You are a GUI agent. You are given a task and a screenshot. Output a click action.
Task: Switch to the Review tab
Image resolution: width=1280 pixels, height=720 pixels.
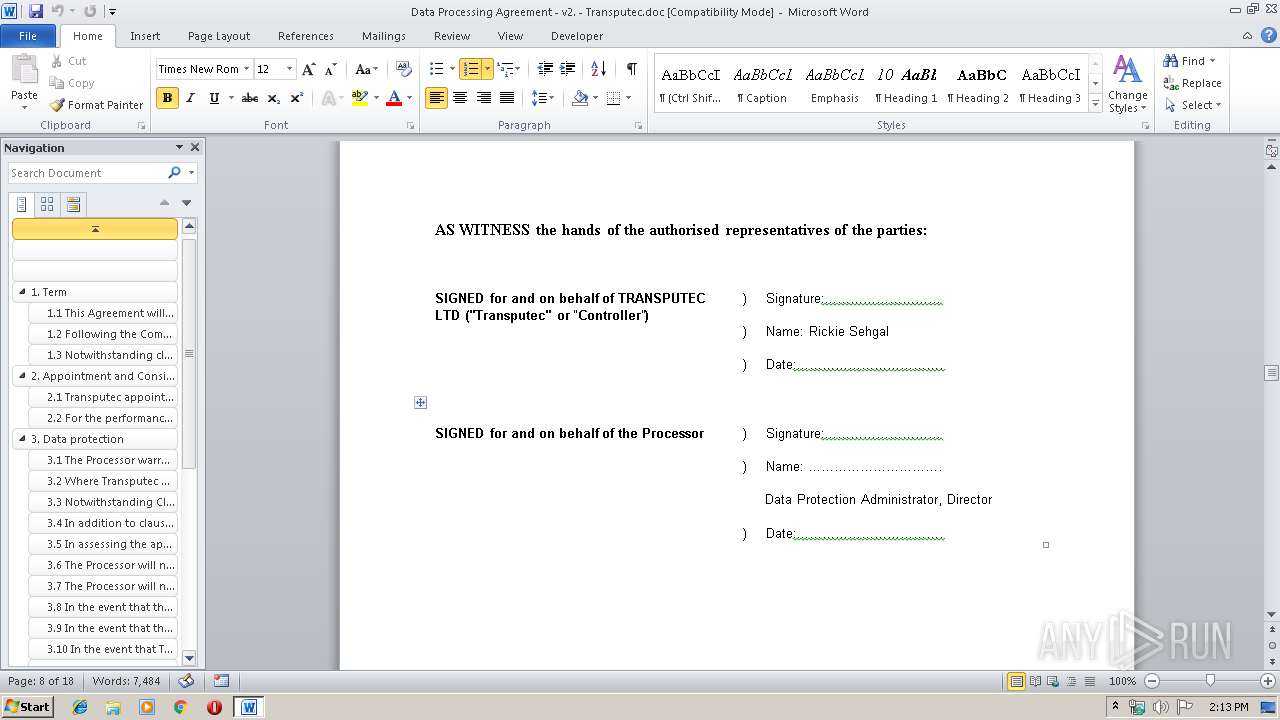click(452, 36)
